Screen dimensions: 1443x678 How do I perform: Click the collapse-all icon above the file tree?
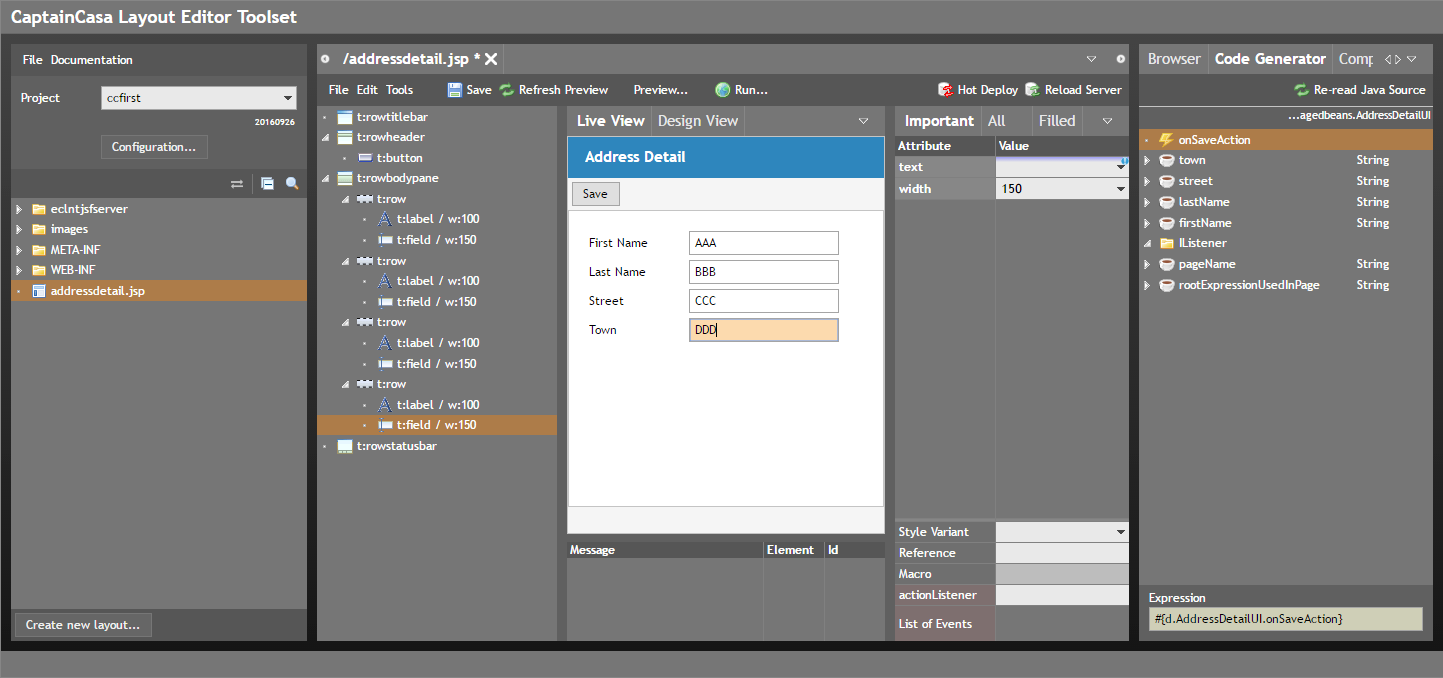[x=267, y=184]
